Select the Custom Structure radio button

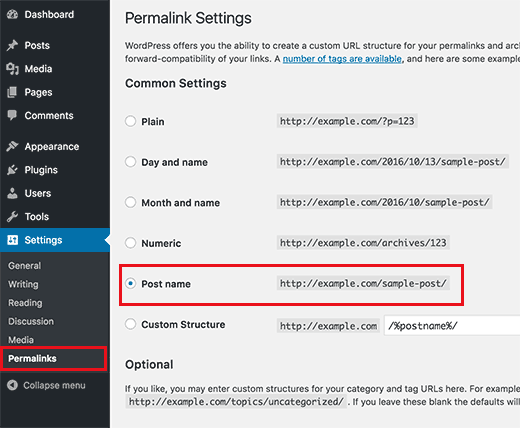tap(130, 324)
